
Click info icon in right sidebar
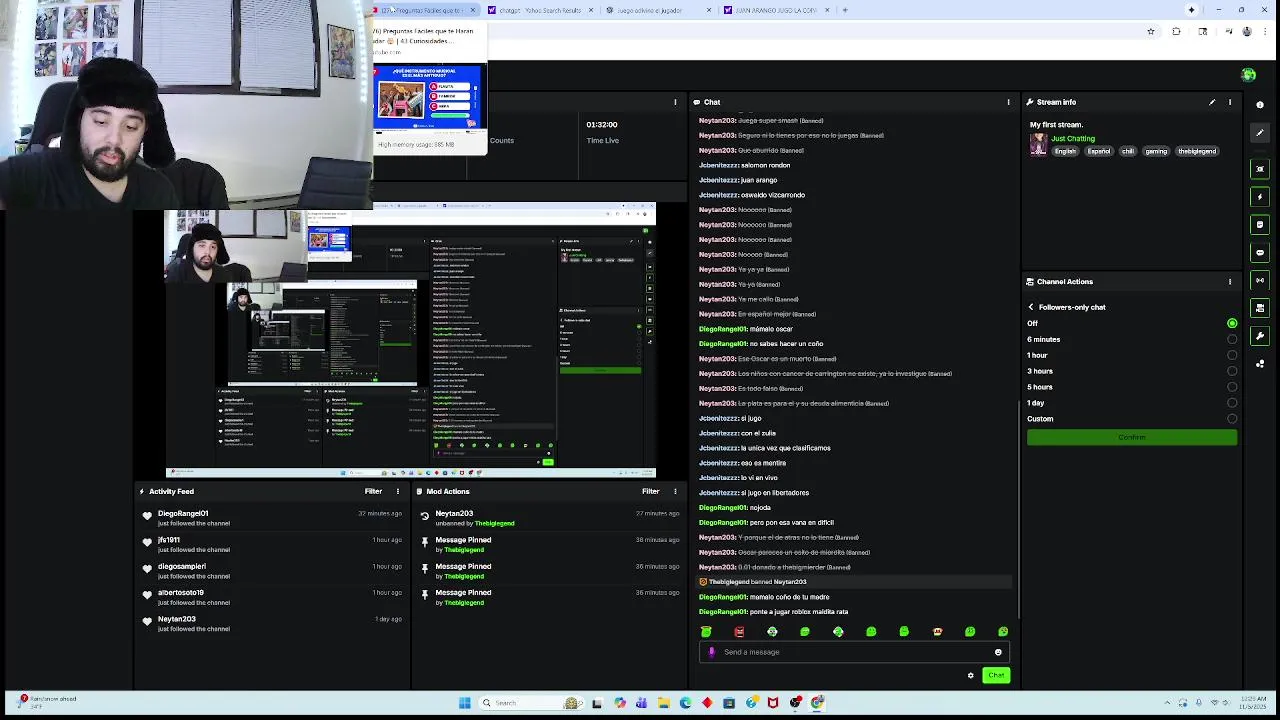point(1260,105)
